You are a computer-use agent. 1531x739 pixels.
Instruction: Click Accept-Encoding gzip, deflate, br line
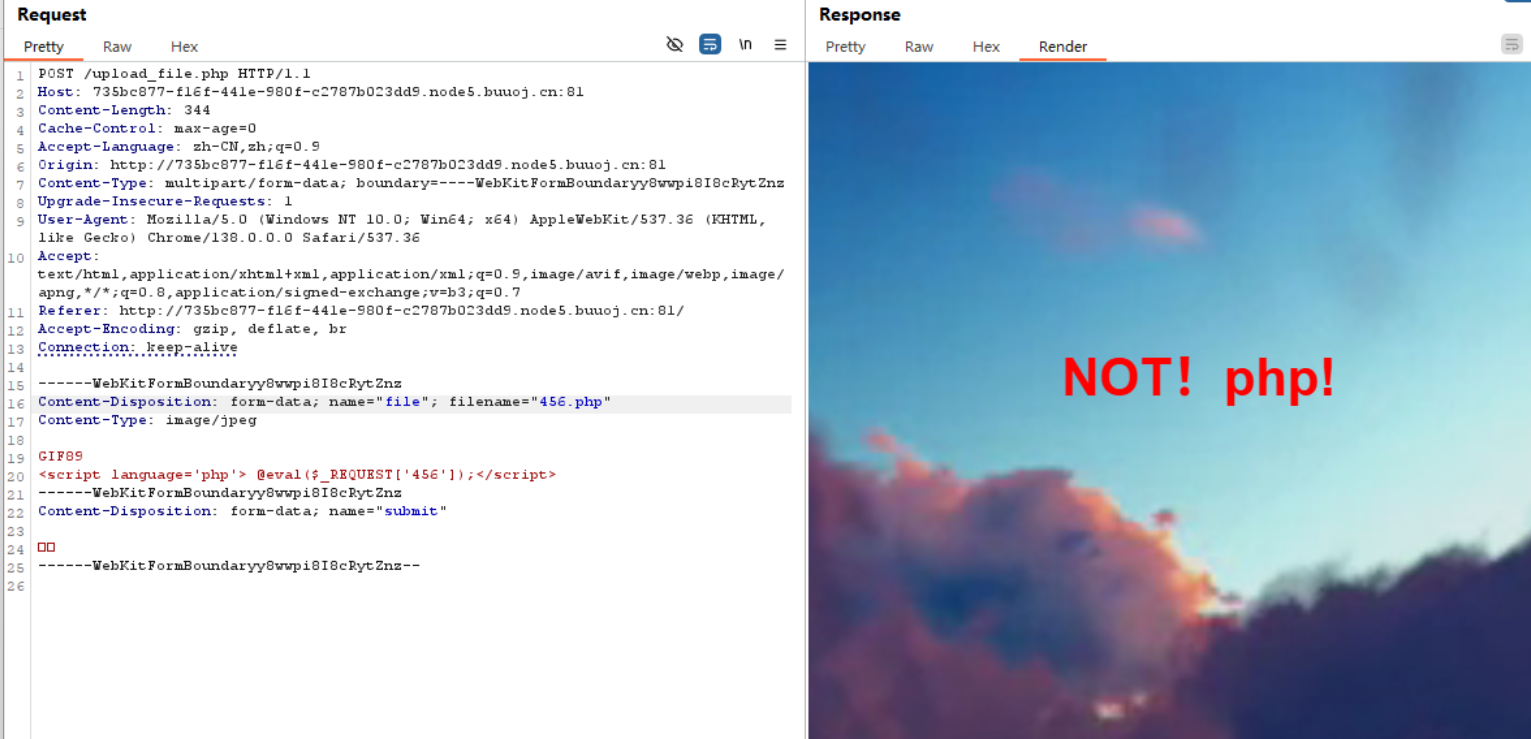point(192,329)
